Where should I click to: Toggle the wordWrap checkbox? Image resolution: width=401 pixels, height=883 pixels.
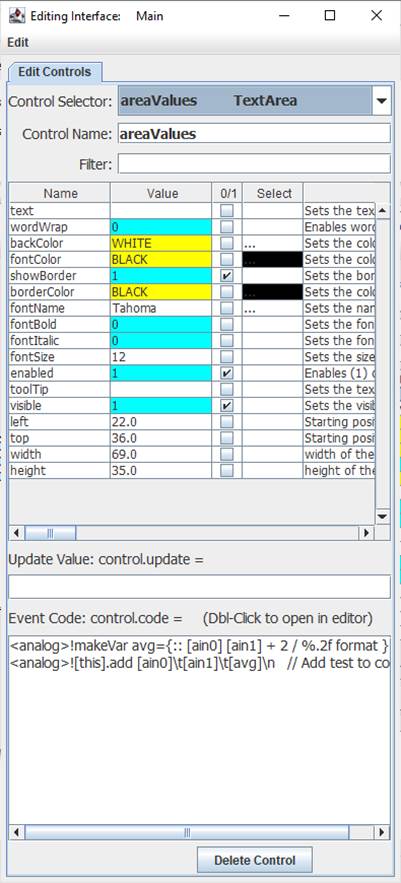(226, 228)
